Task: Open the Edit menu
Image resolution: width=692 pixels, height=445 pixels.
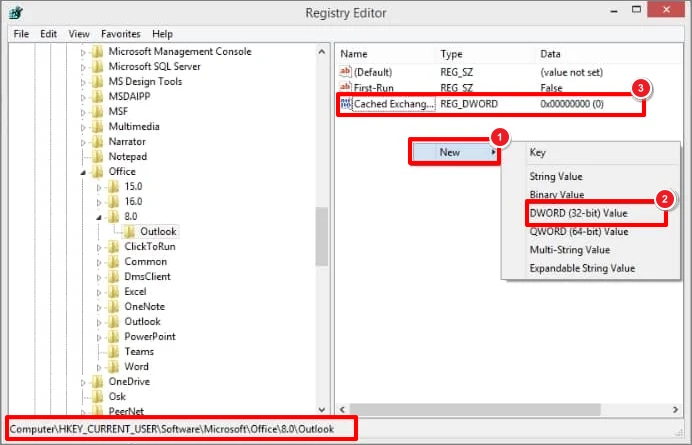Action: click(48, 33)
